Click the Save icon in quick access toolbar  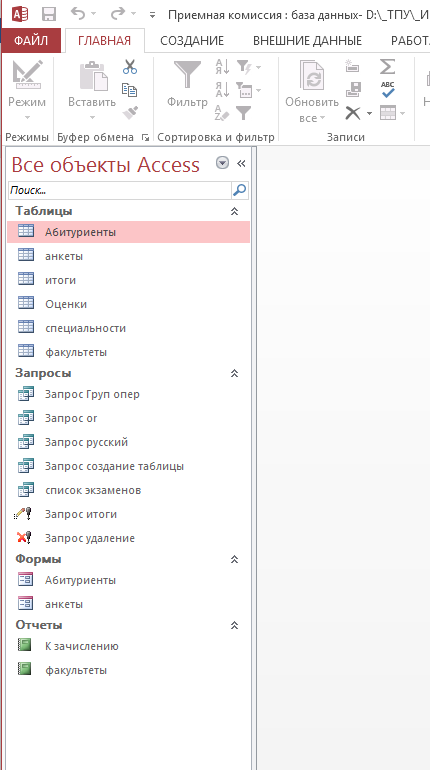click(49, 14)
